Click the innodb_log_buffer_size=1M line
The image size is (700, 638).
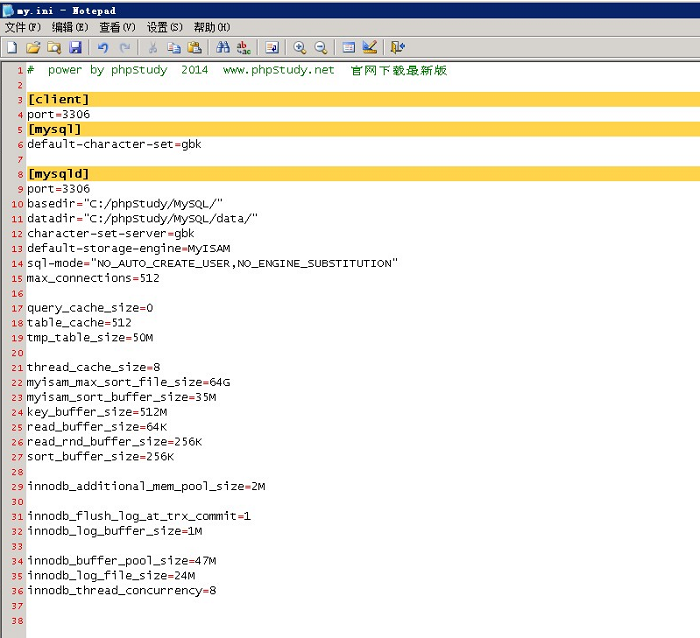pyautogui.click(x=114, y=531)
